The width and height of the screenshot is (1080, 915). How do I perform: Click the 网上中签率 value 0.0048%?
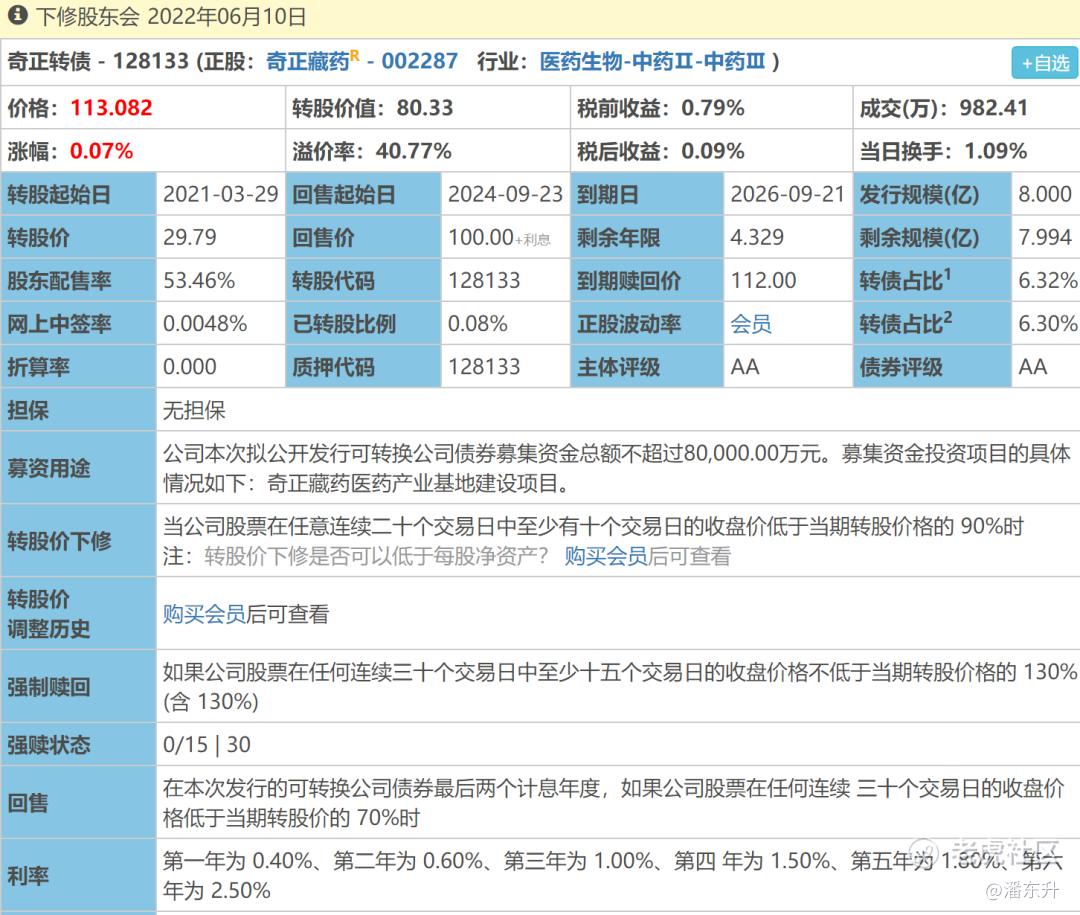pyautogui.click(x=205, y=324)
